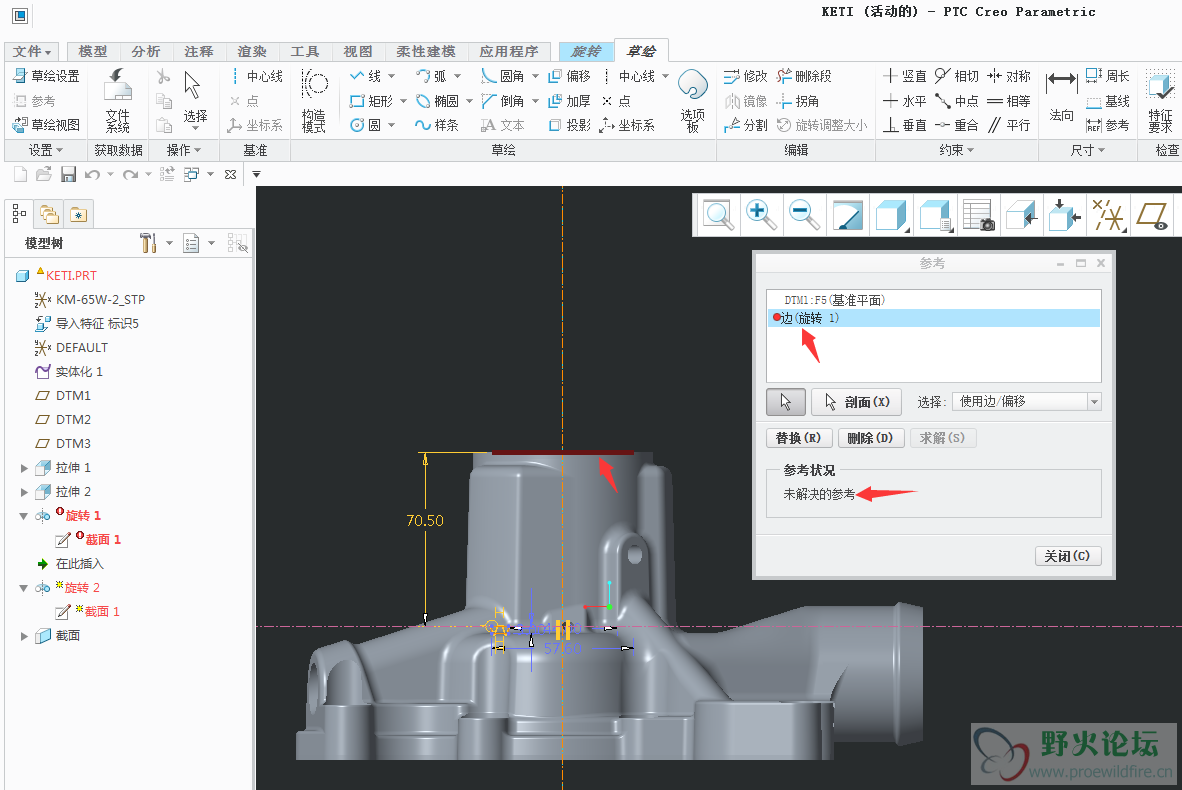Select the 矩形 rectangle sketch tool
The height and width of the screenshot is (790, 1182).
click(x=371, y=101)
